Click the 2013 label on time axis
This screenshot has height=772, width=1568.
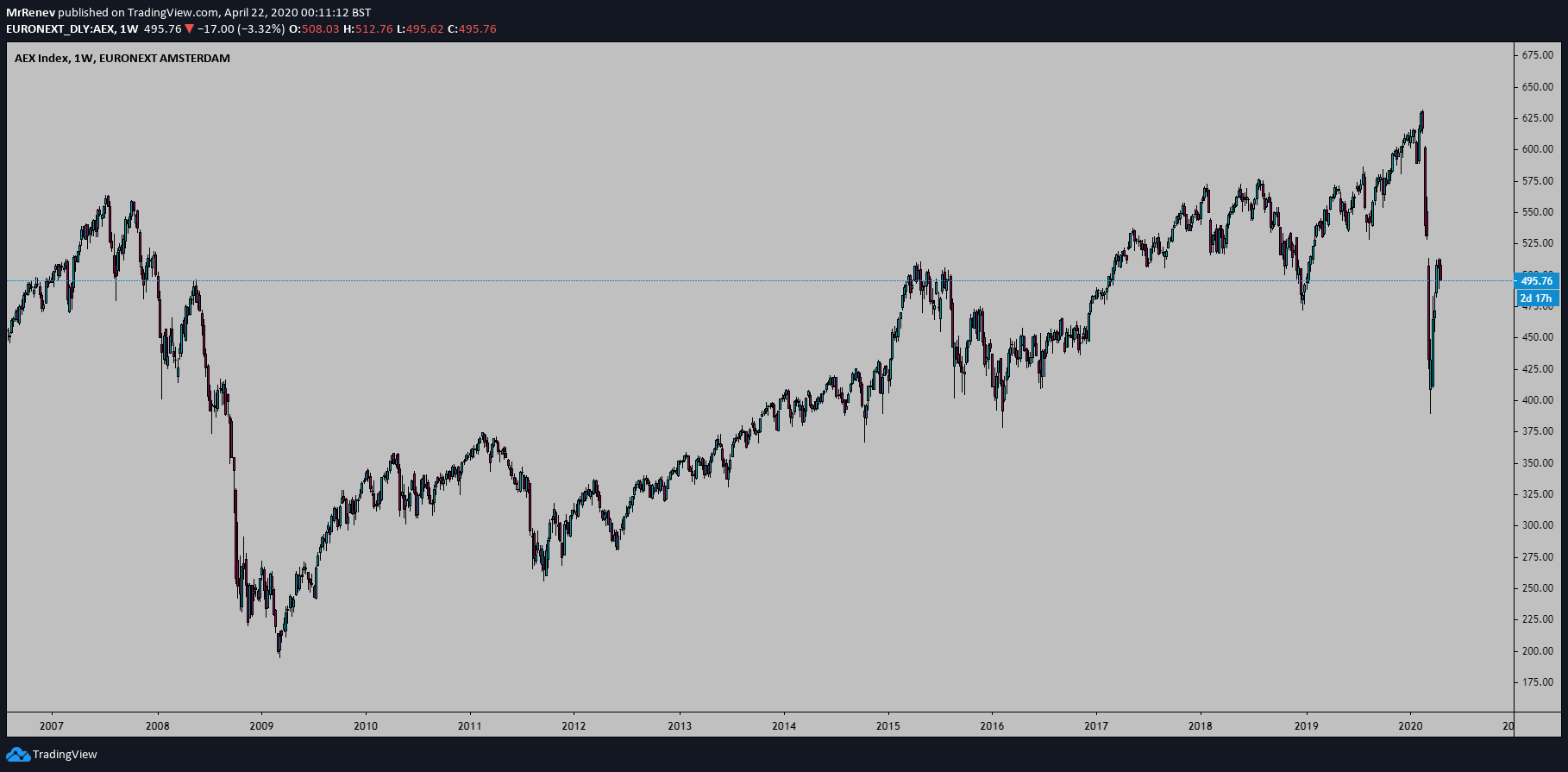pyautogui.click(x=680, y=726)
